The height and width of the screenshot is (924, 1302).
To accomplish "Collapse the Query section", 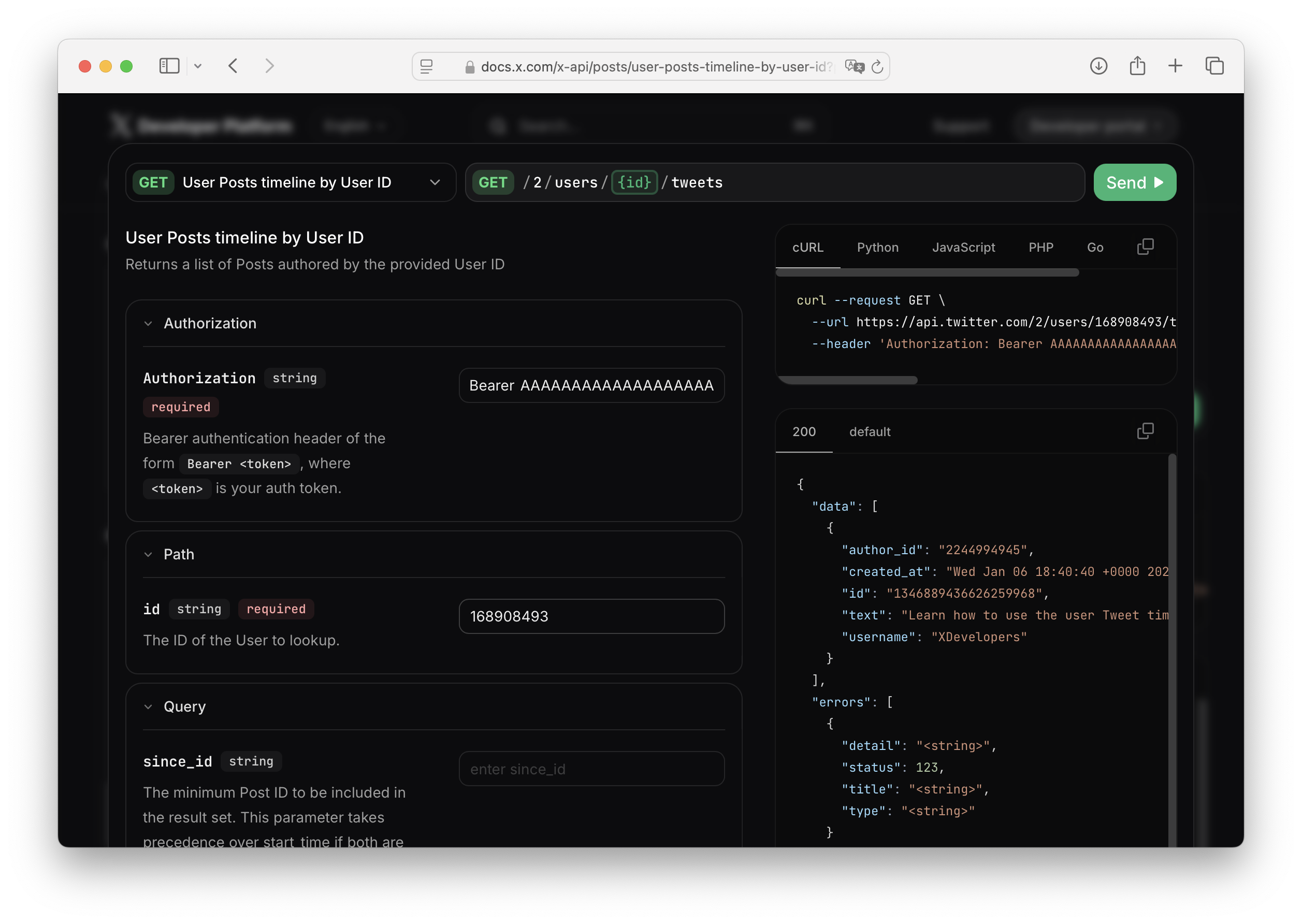I will click(149, 706).
